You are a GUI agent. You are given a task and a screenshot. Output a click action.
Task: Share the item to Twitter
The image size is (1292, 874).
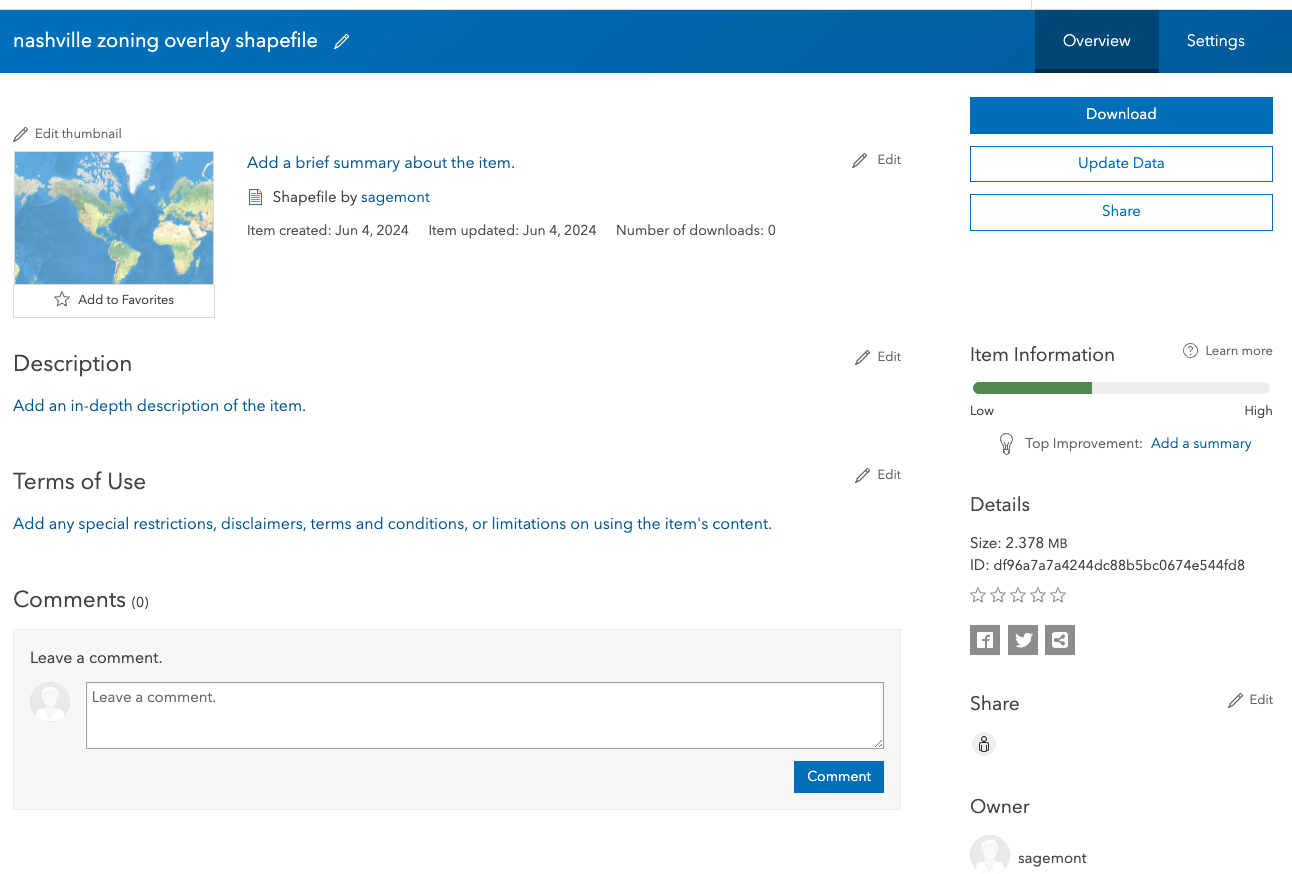1022,639
